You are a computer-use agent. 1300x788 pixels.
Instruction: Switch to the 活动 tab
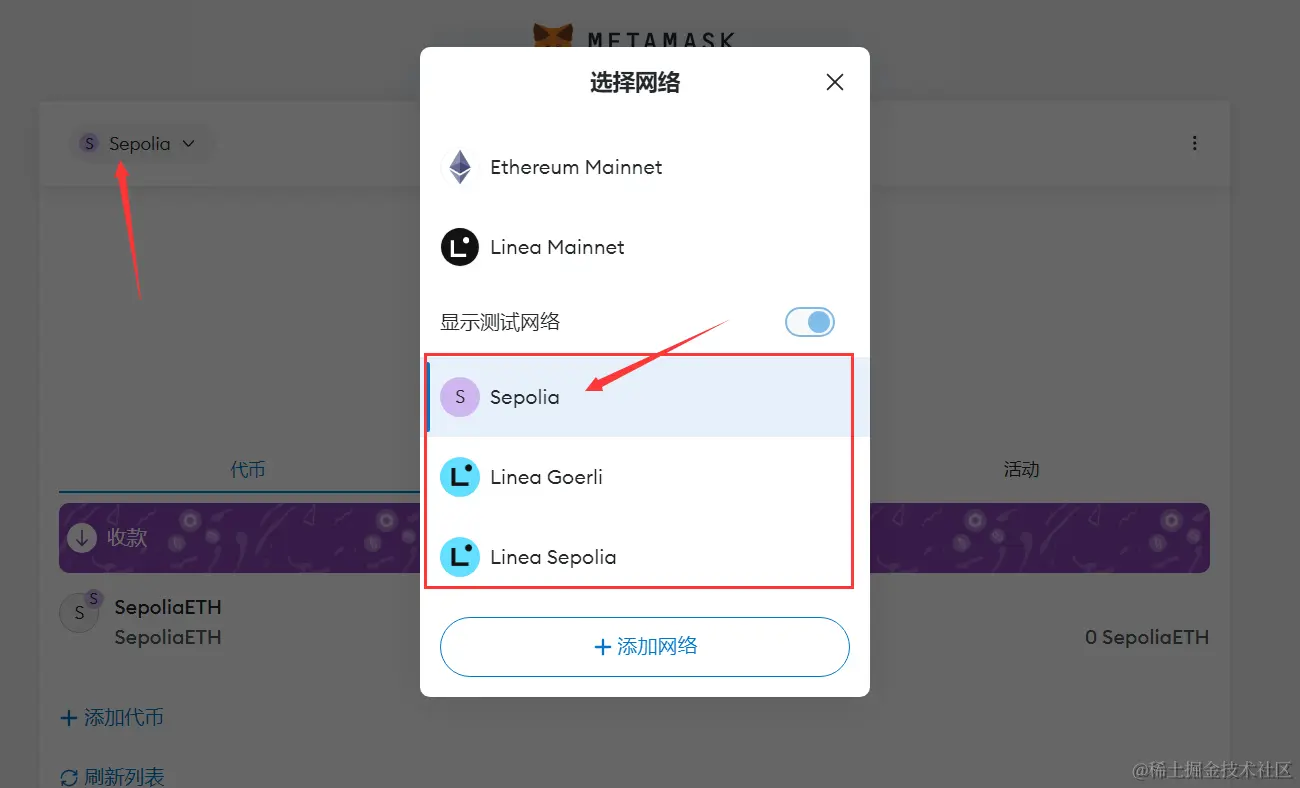click(x=1021, y=469)
